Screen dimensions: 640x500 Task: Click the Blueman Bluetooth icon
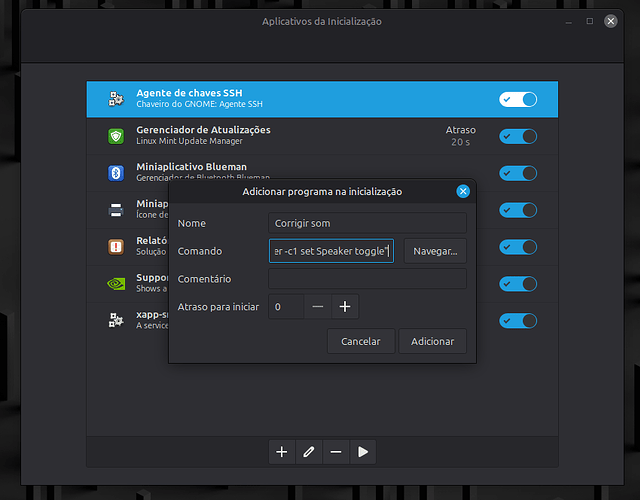coord(116,173)
